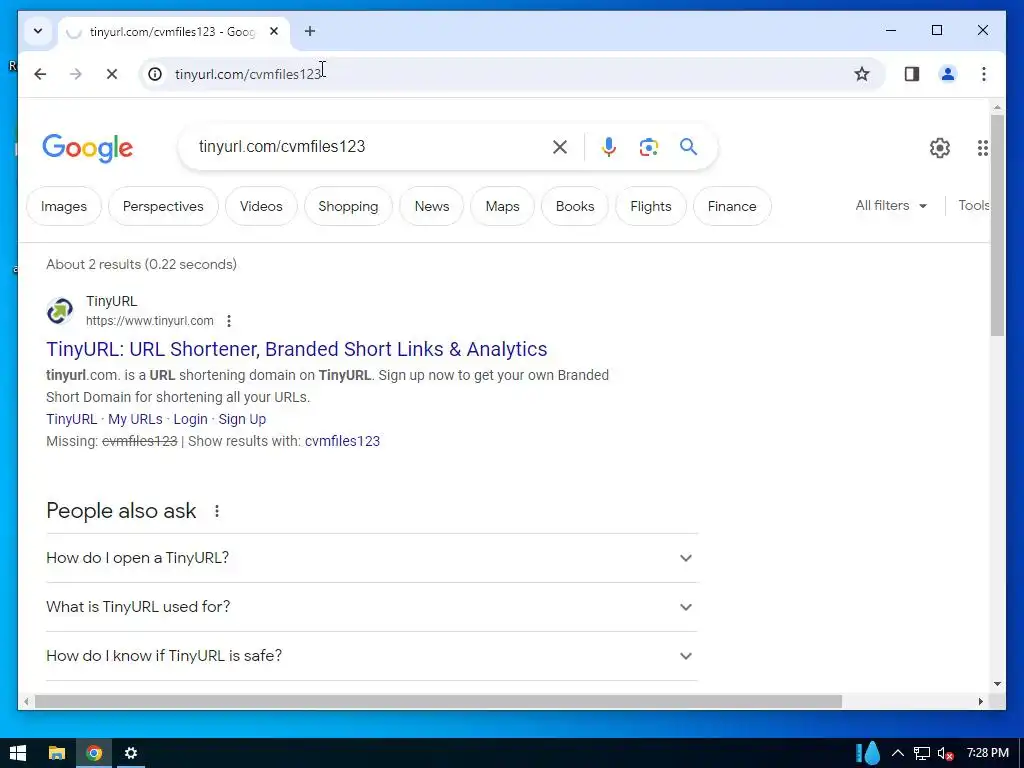Switch to Shopping results

point(348,206)
